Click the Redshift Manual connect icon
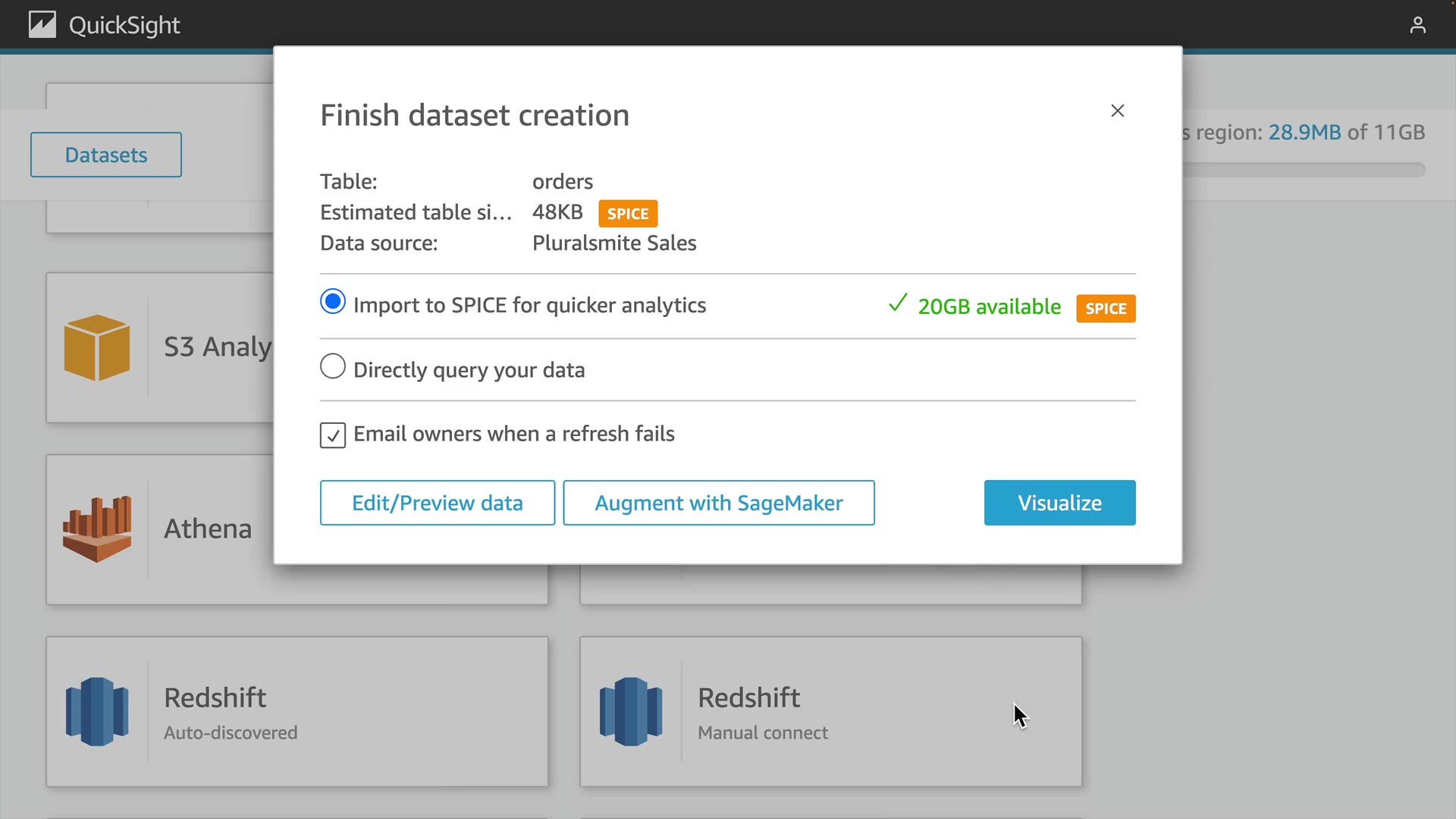 point(631,711)
